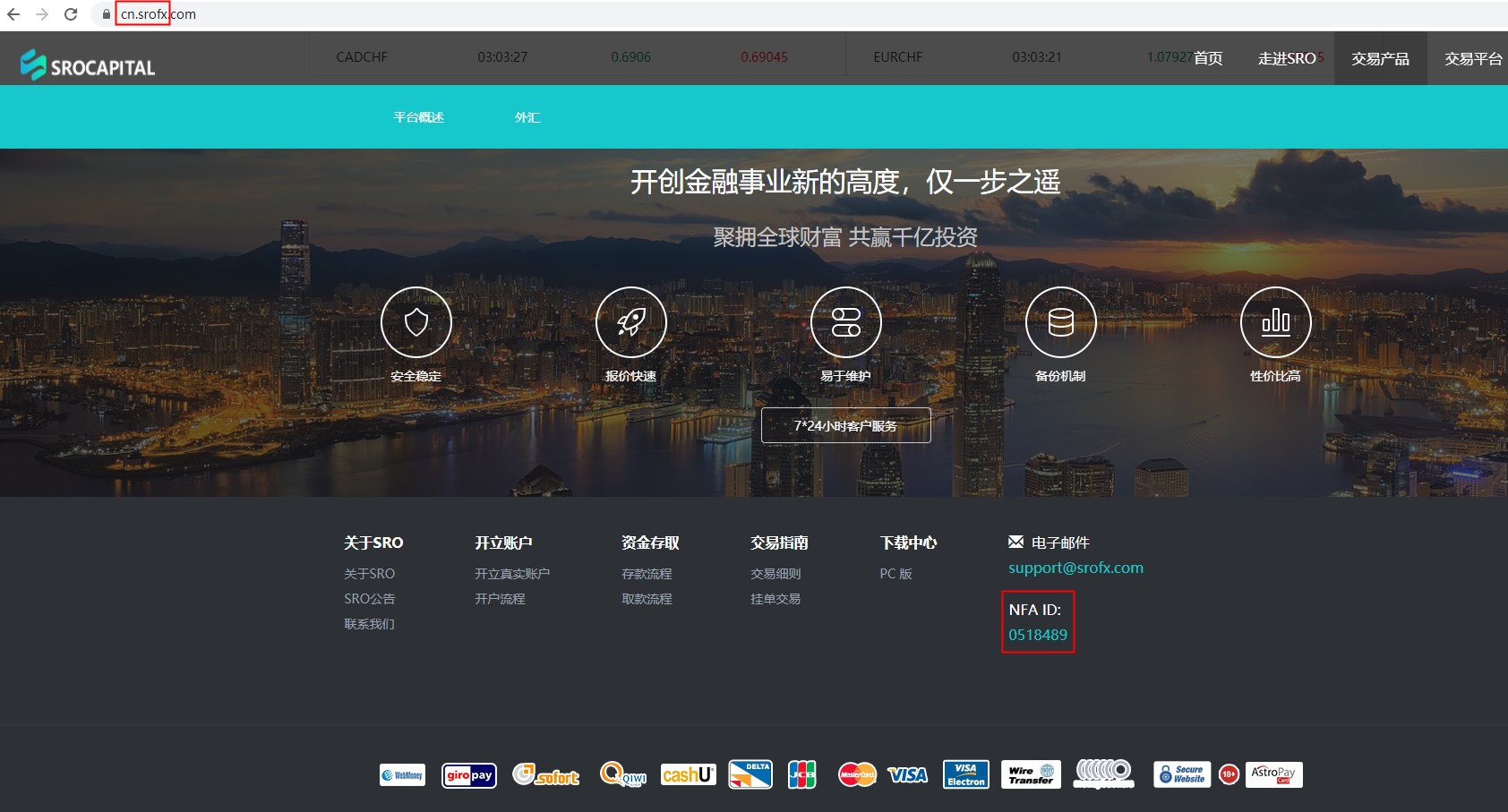The width and height of the screenshot is (1508, 812).
Task: Open the SRO公告 footer link
Action: tap(369, 599)
